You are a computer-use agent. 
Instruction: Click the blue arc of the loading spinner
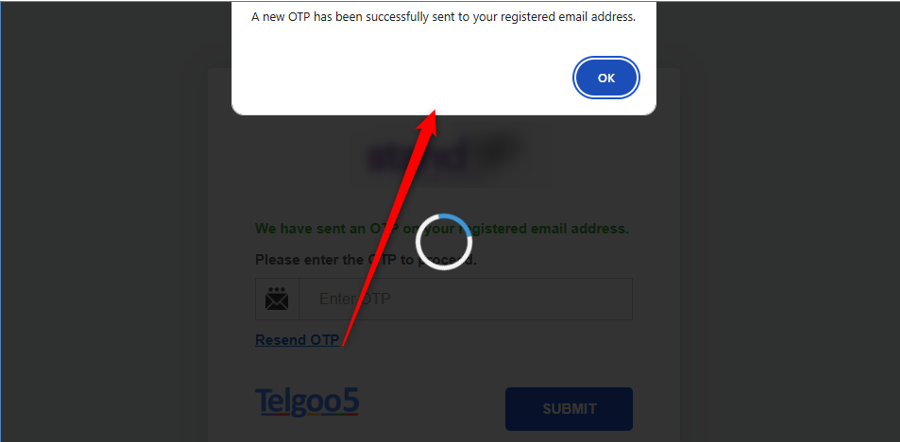pos(455,221)
